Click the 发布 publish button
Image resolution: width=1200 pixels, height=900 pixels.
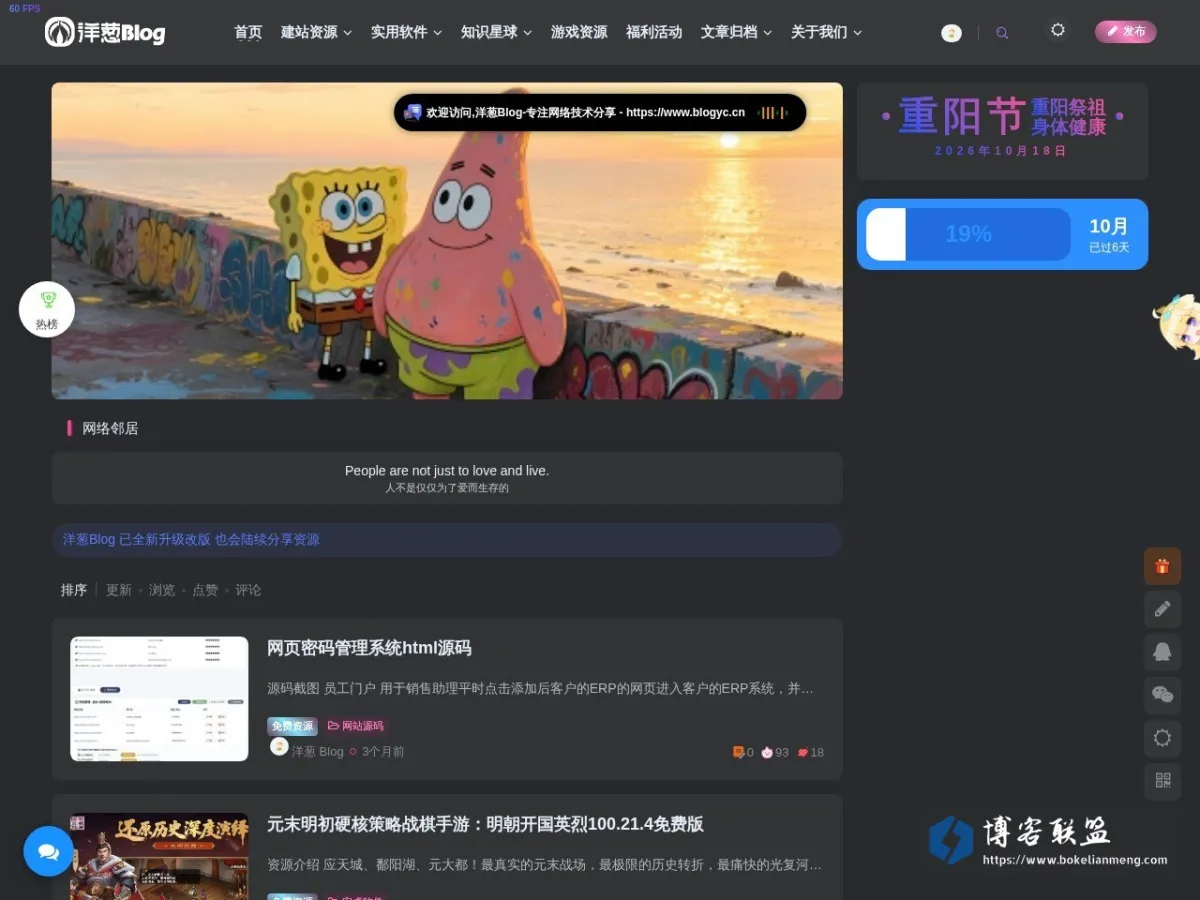(x=1126, y=32)
